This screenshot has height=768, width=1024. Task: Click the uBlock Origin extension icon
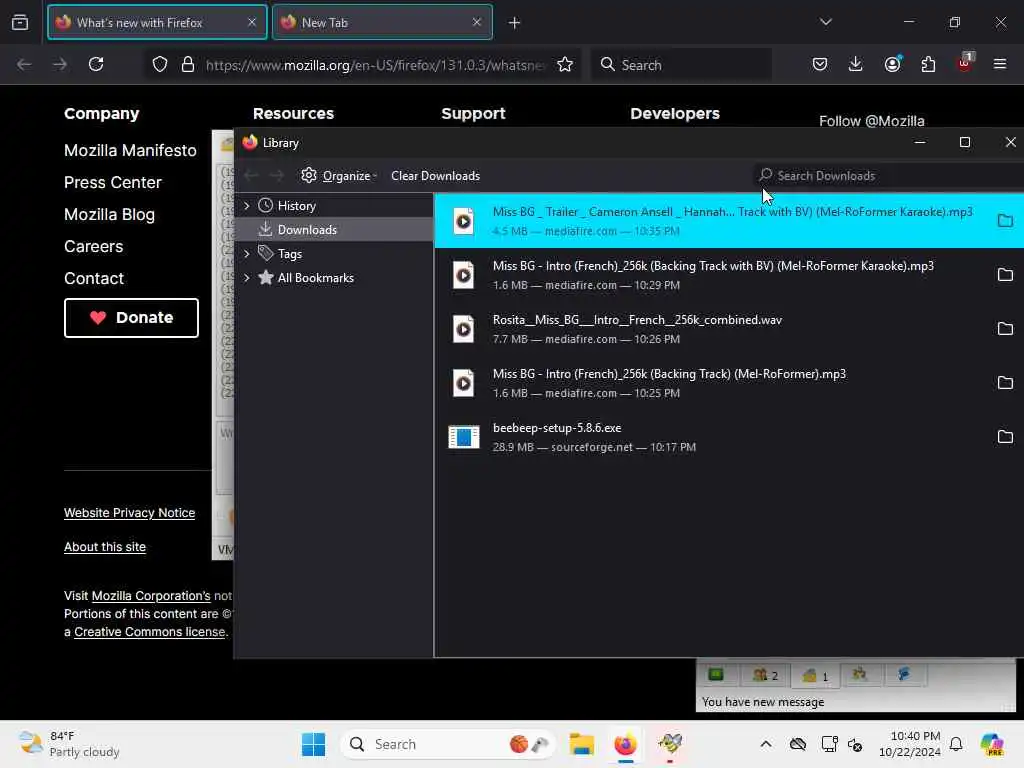tap(965, 63)
